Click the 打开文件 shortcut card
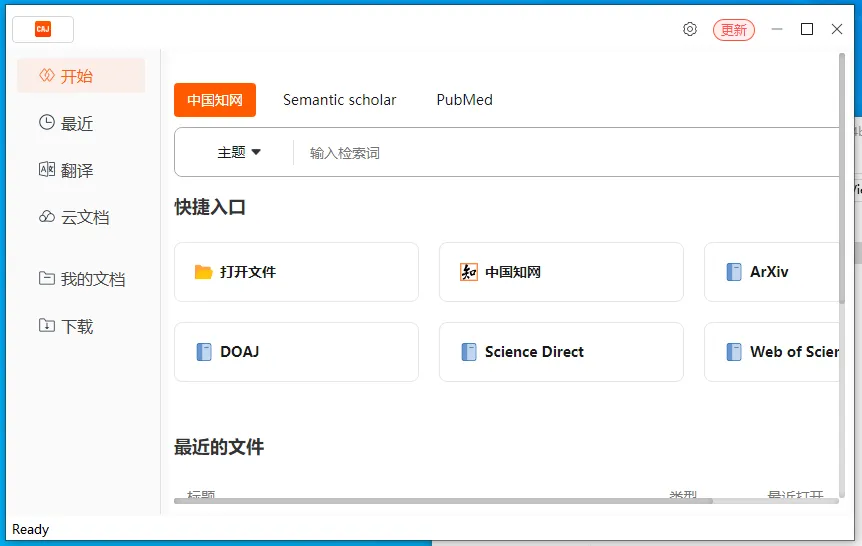 [x=296, y=272]
